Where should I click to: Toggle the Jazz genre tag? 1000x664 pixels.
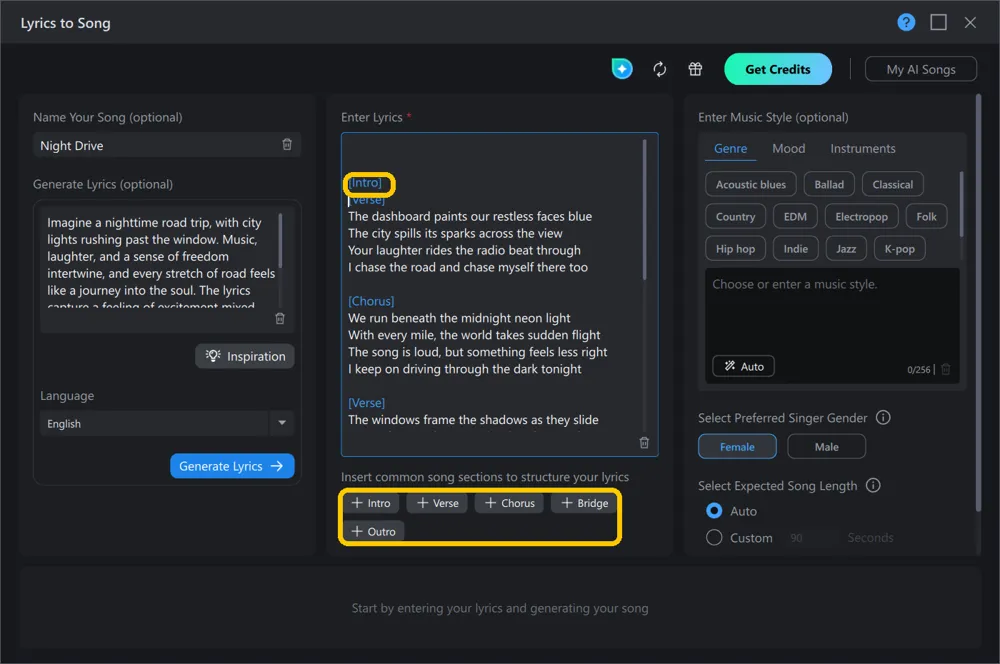pyautogui.click(x=846, y=249)
